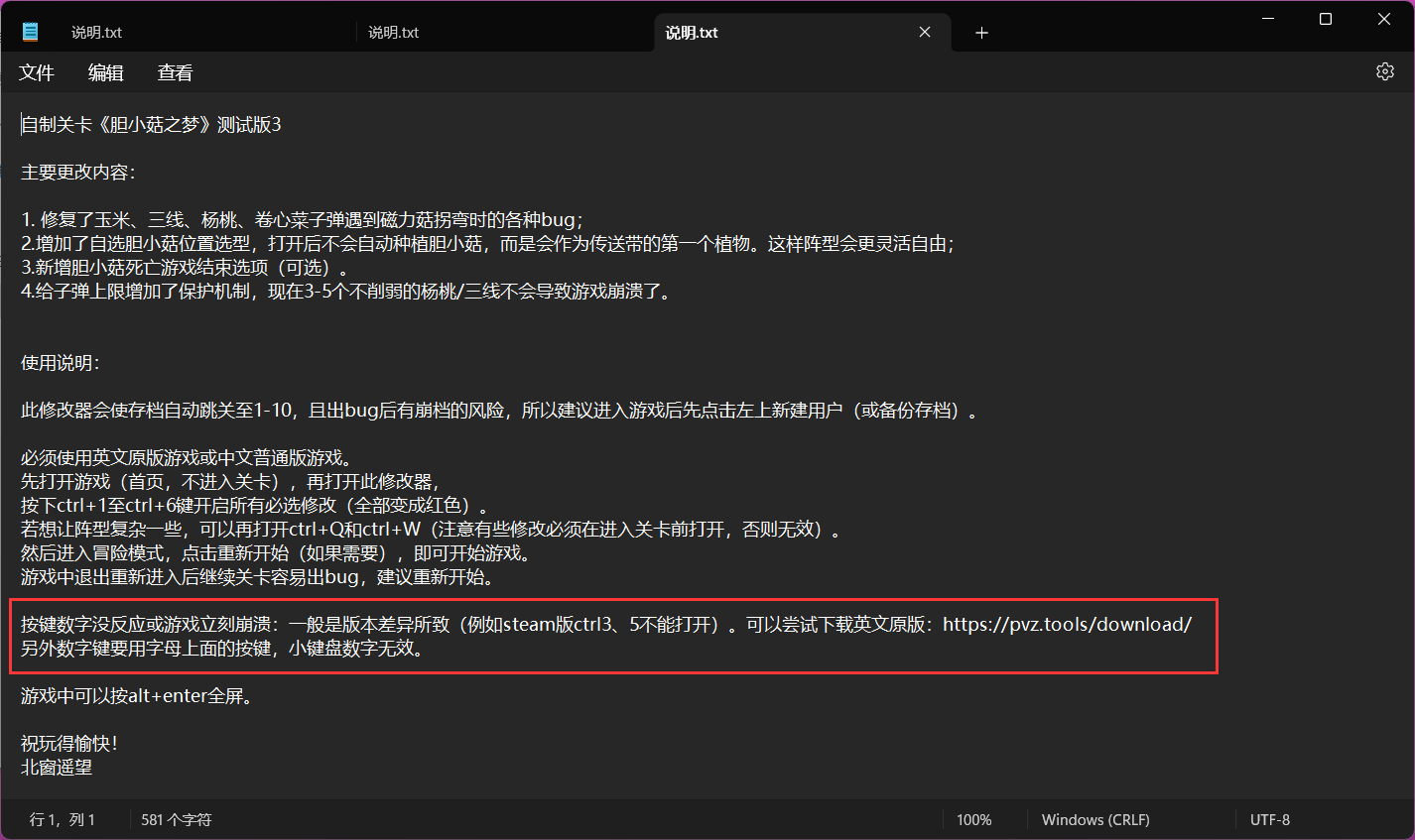Click the line starting 若想让阵型复杂一些
The width and height of the screenshot is (1415, 840).
[432, 530]
